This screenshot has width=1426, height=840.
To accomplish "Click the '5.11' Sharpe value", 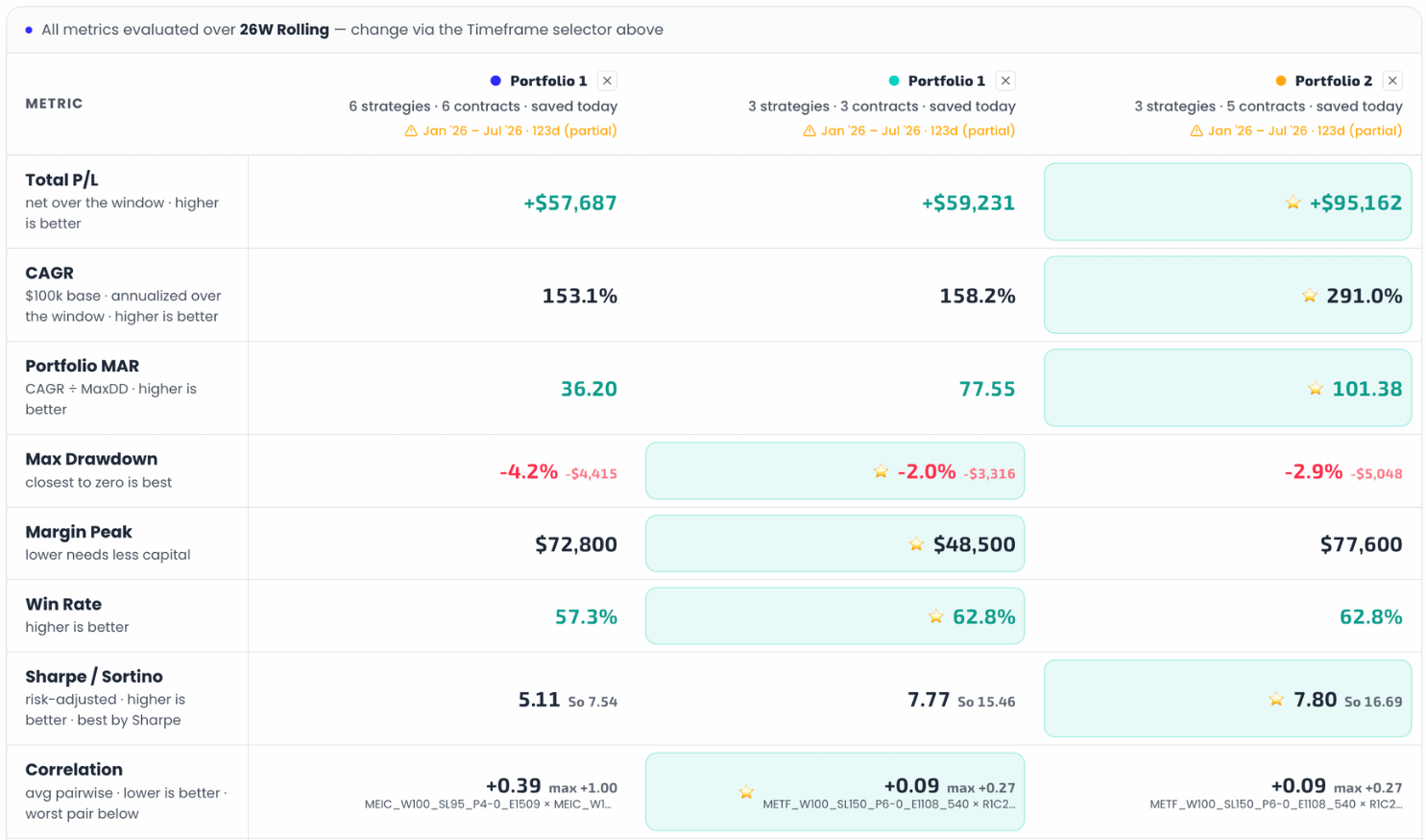I will pos(540,699).
